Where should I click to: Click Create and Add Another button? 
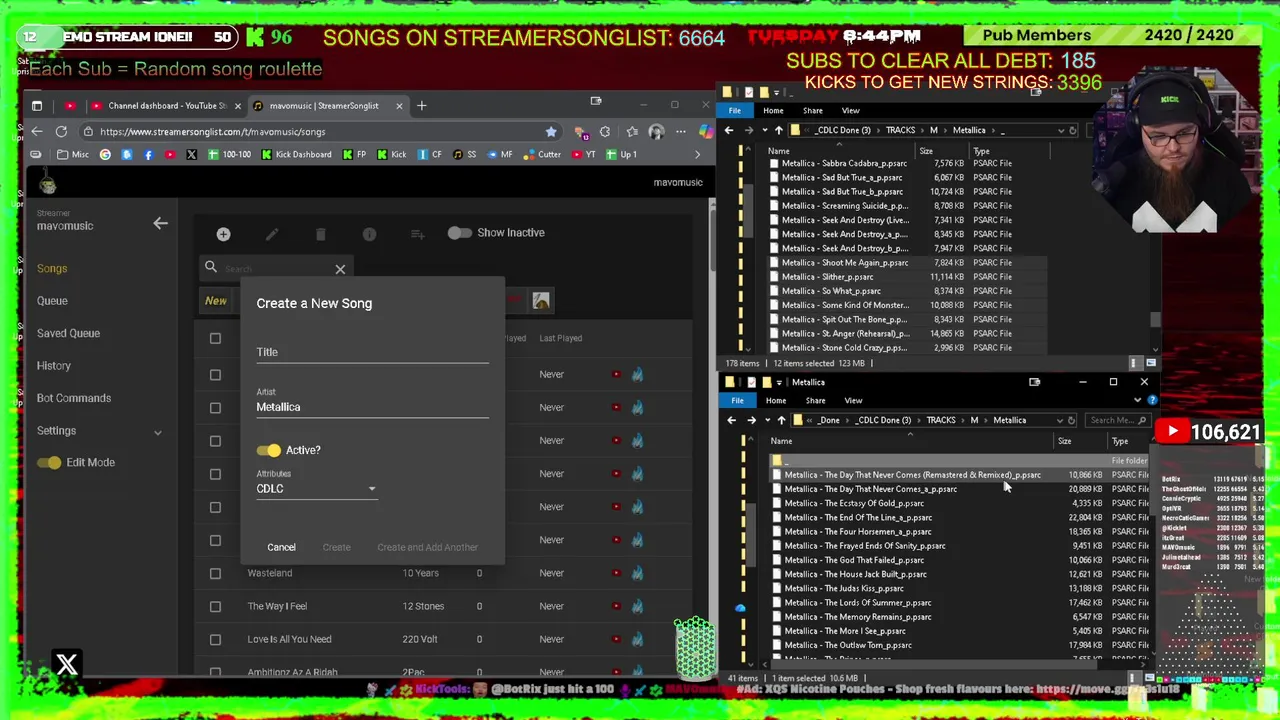click(x=428, y=547)
